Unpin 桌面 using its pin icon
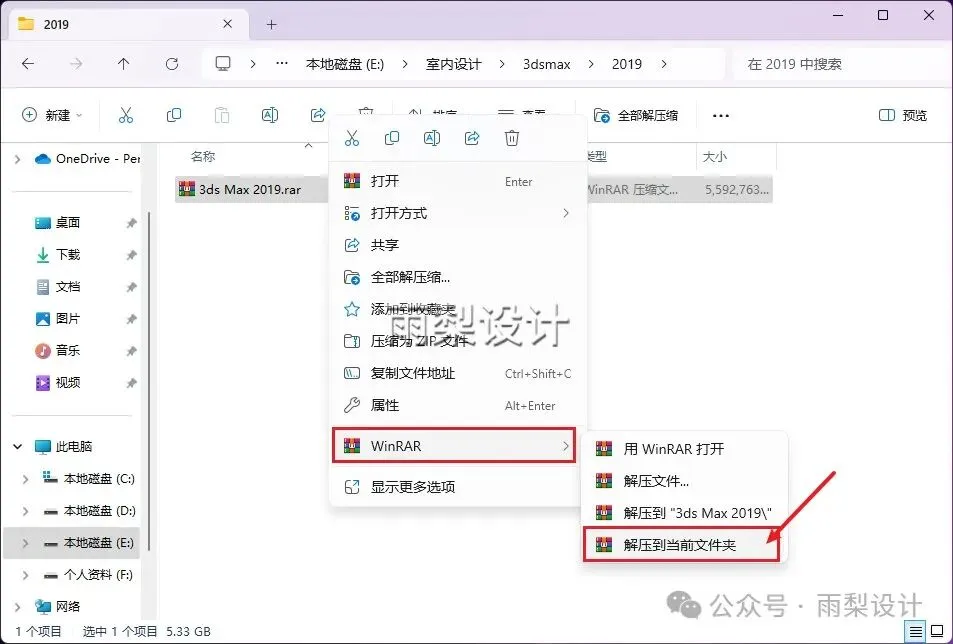Screen dimensions: 953x644 point(131,223)
